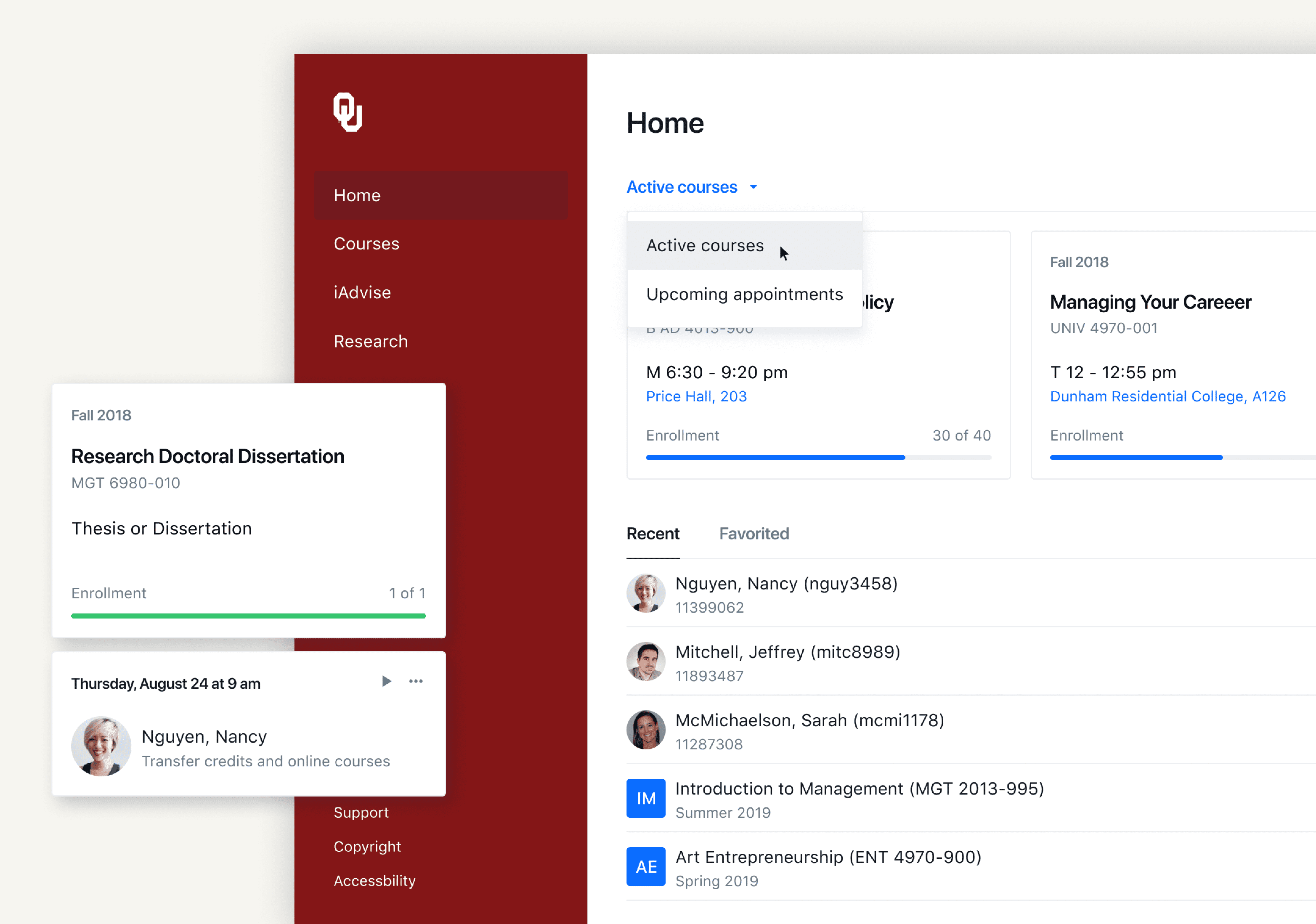Open the three-dots menu on appointment card
This screenshot has width=1316, height=924.
[x=416, y=681]
